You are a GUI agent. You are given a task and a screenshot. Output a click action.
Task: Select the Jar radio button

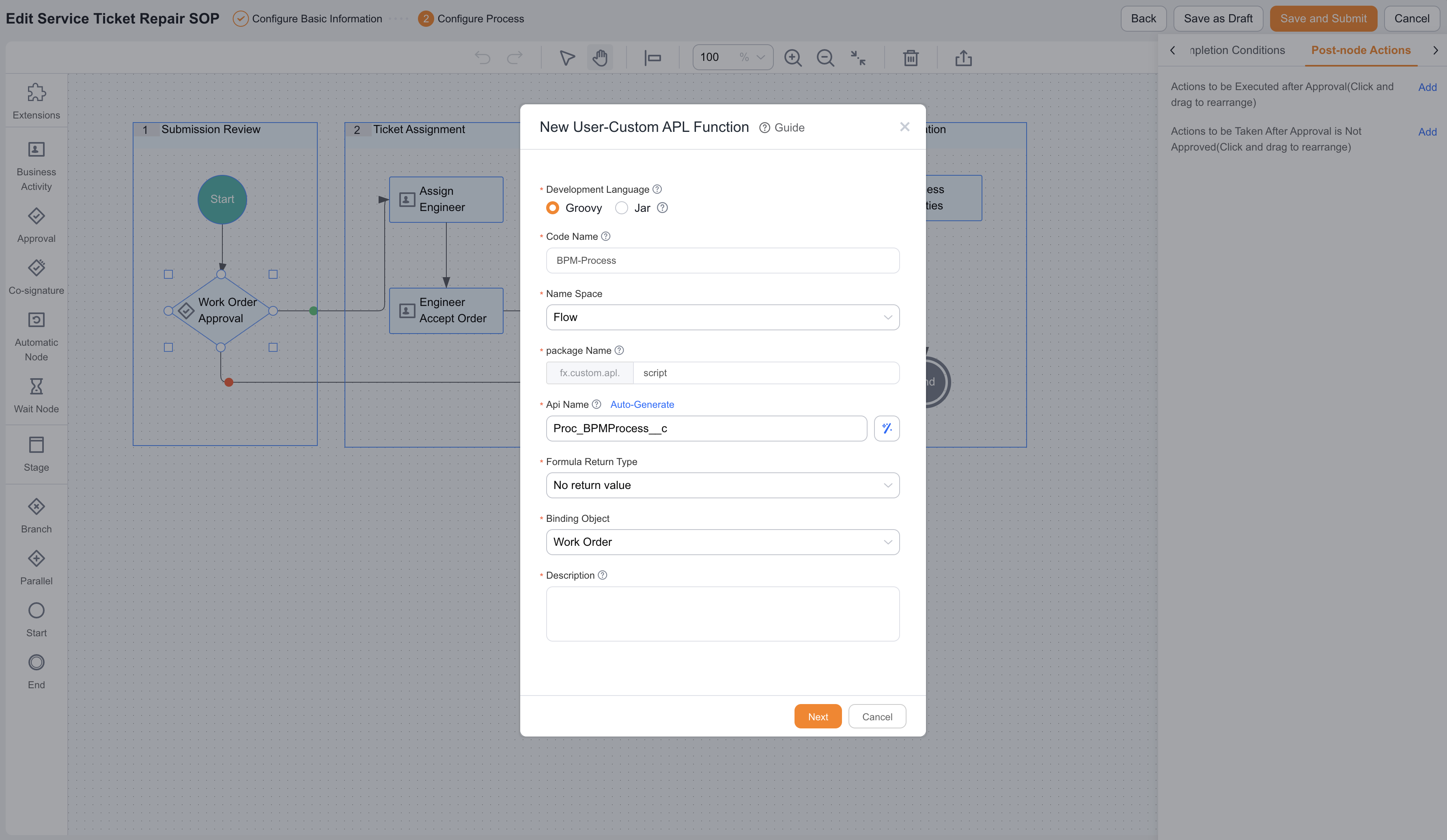click(621, 208)
